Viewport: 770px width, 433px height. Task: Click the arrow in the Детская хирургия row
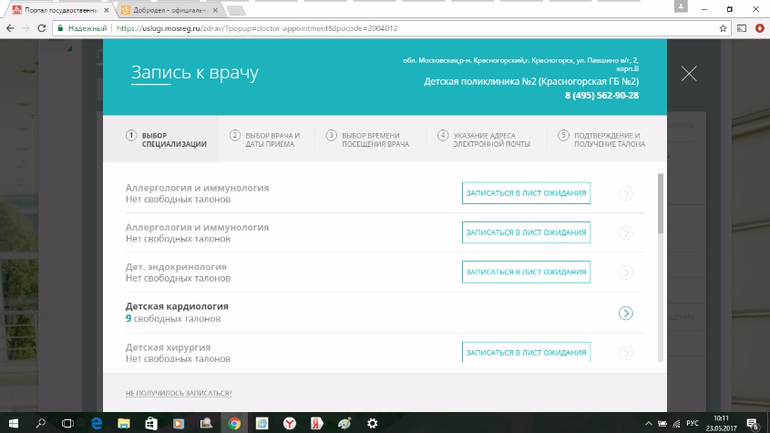[x=625, y=353]
